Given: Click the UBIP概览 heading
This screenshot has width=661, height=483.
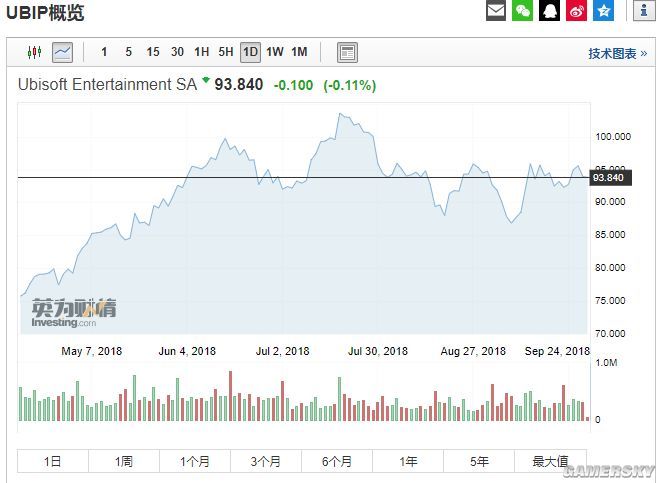Looking at the screenshot, I should click(x=45, y=12).
